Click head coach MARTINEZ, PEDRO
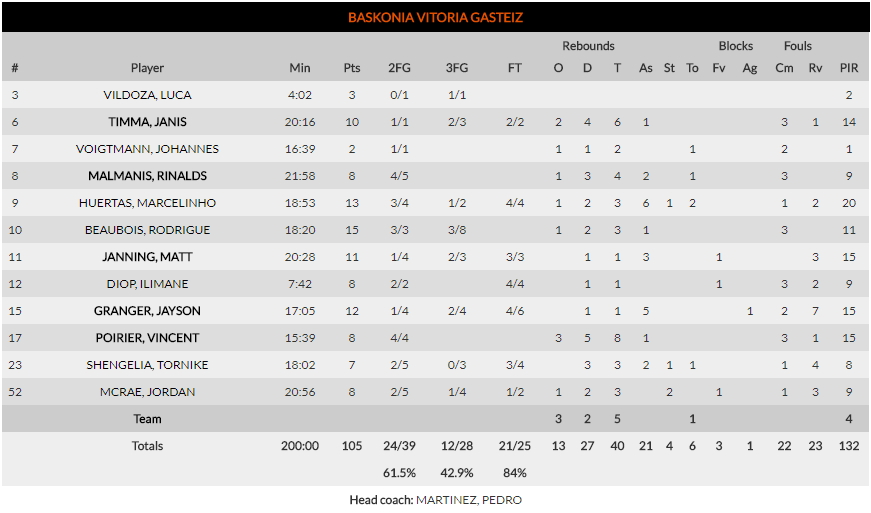Image resolution: width=871 pixels, height=513 pixels. click(x=468, y=500)
